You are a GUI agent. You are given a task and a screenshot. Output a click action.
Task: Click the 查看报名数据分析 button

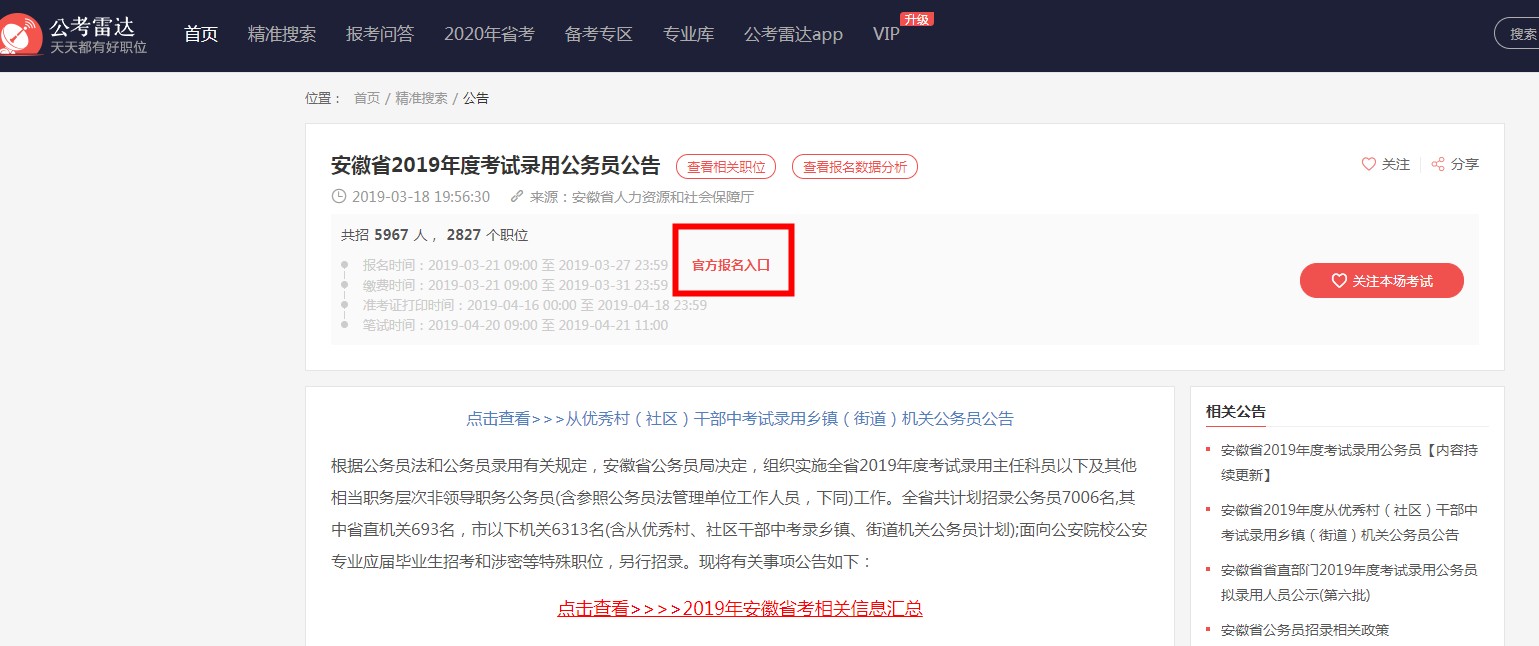coord(854,167)
